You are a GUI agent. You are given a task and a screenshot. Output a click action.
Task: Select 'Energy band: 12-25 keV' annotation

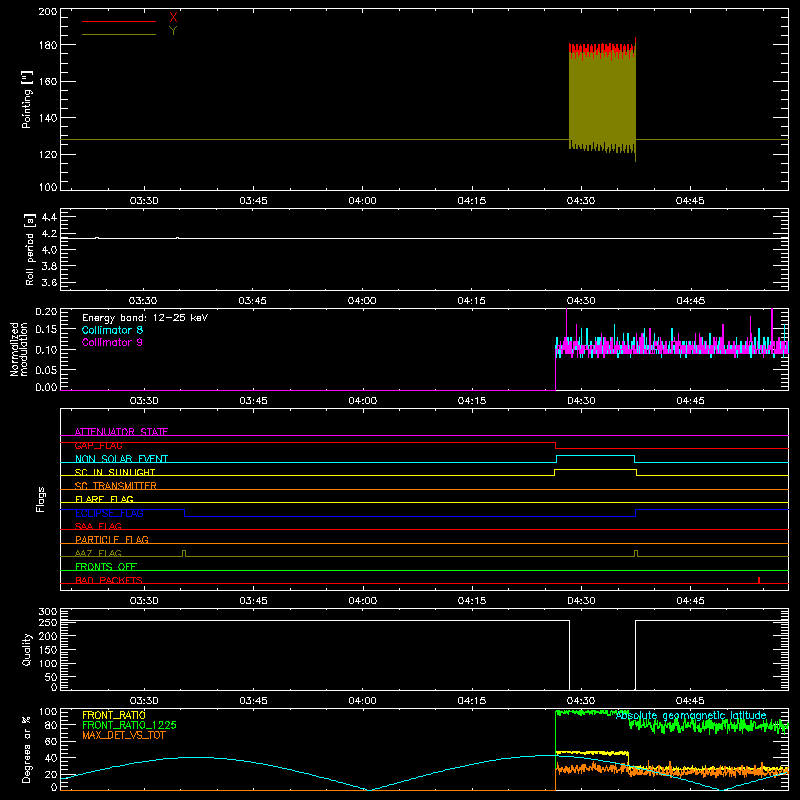(145, 318)
